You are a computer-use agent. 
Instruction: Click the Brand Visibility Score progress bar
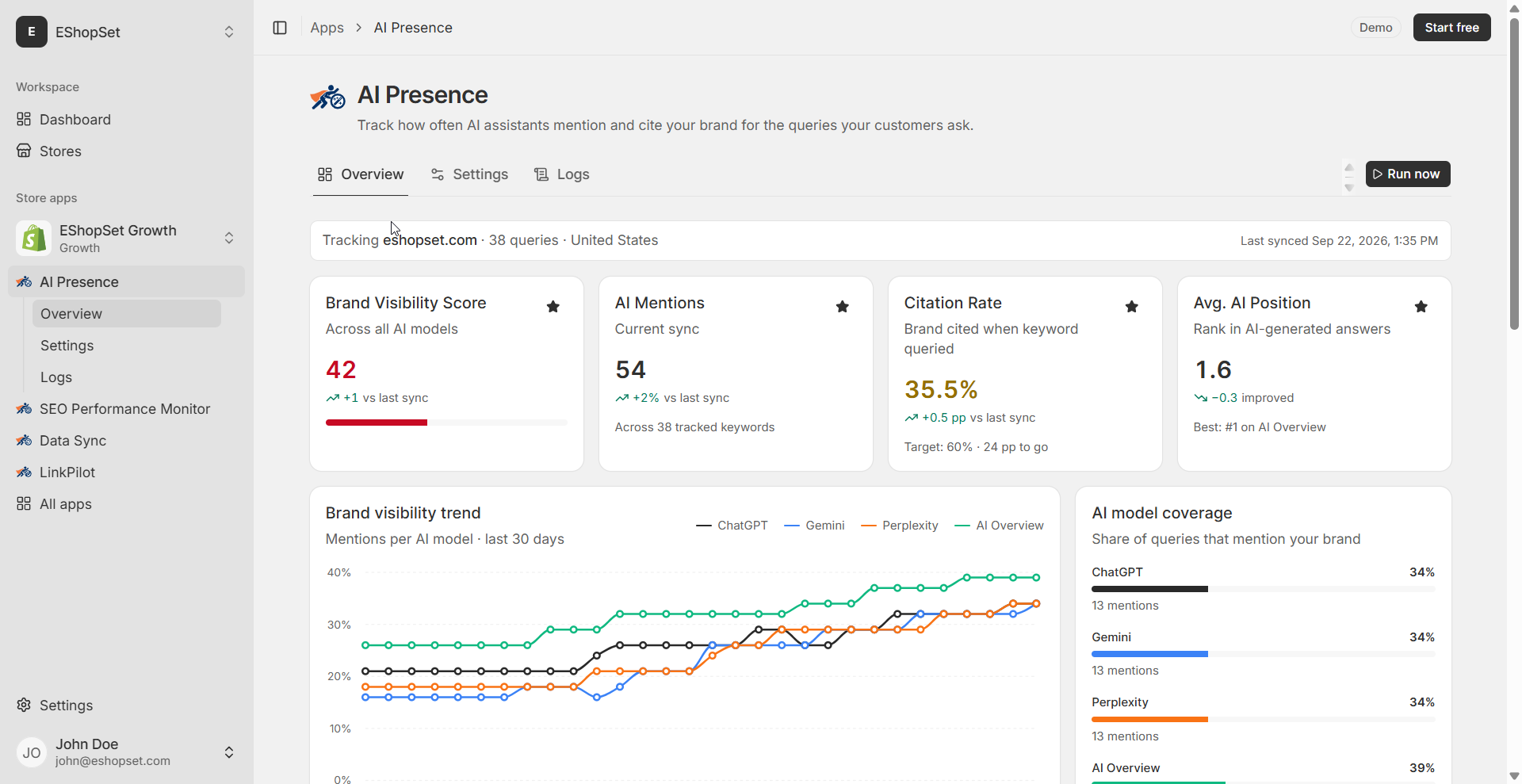[x=446, y=423]
